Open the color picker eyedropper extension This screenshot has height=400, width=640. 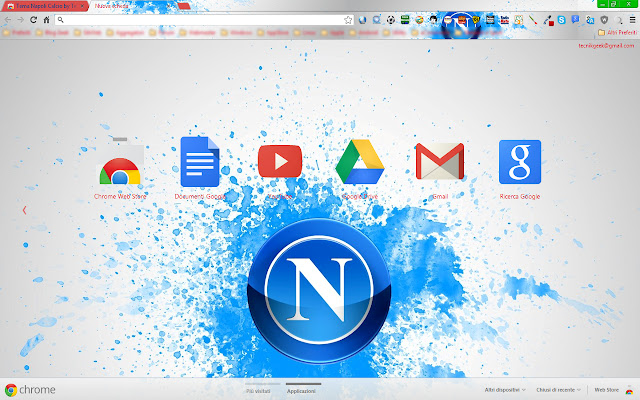tap(547, 20)
